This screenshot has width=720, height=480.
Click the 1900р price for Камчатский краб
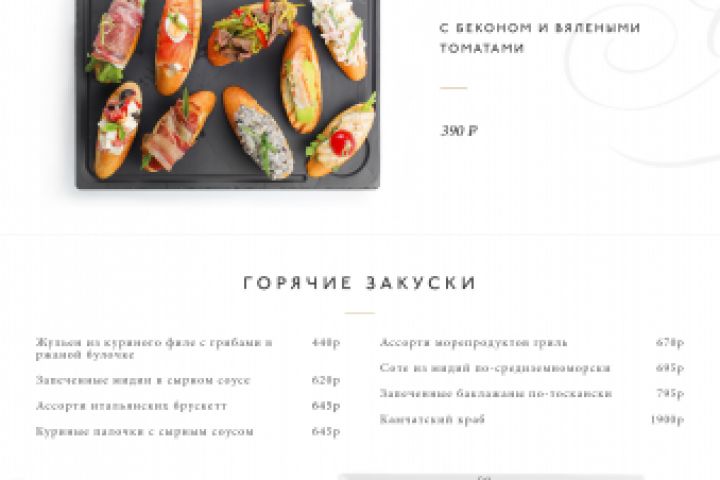(667, 419)
